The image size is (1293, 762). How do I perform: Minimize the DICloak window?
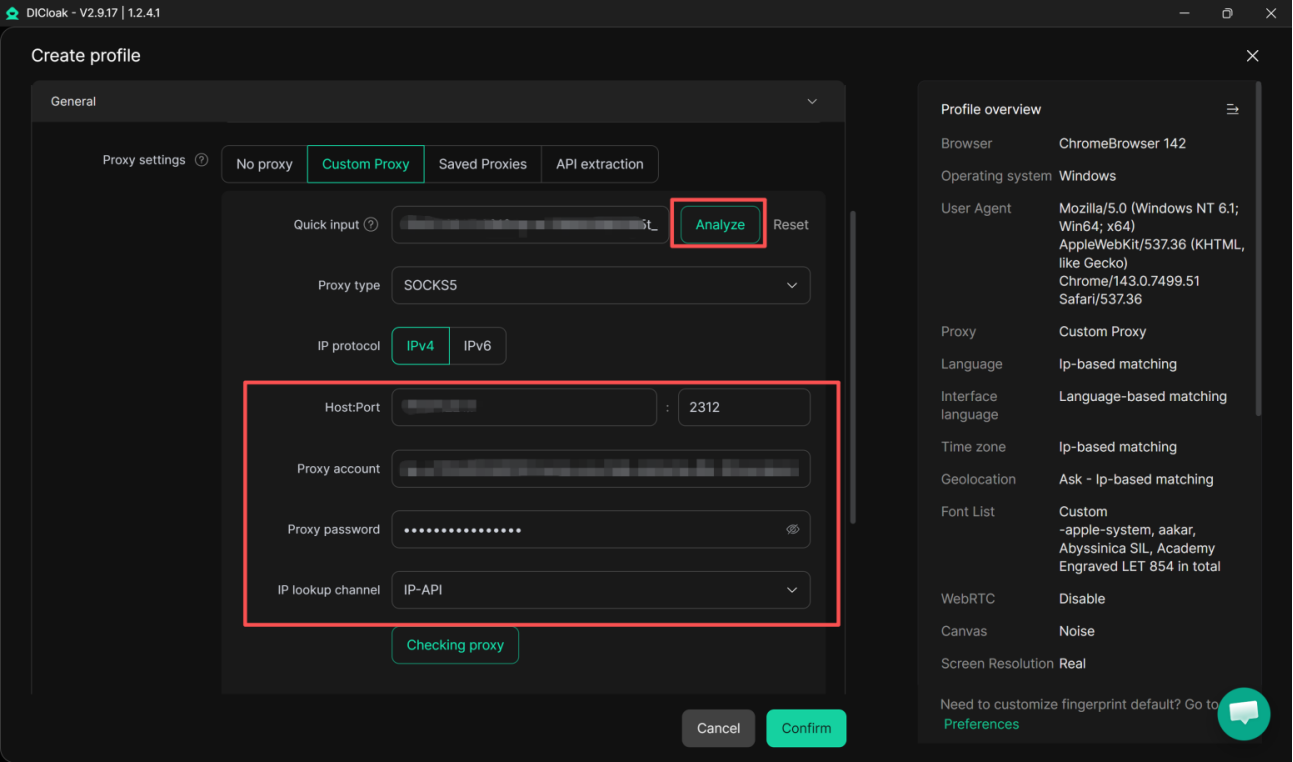[1184, 13]
